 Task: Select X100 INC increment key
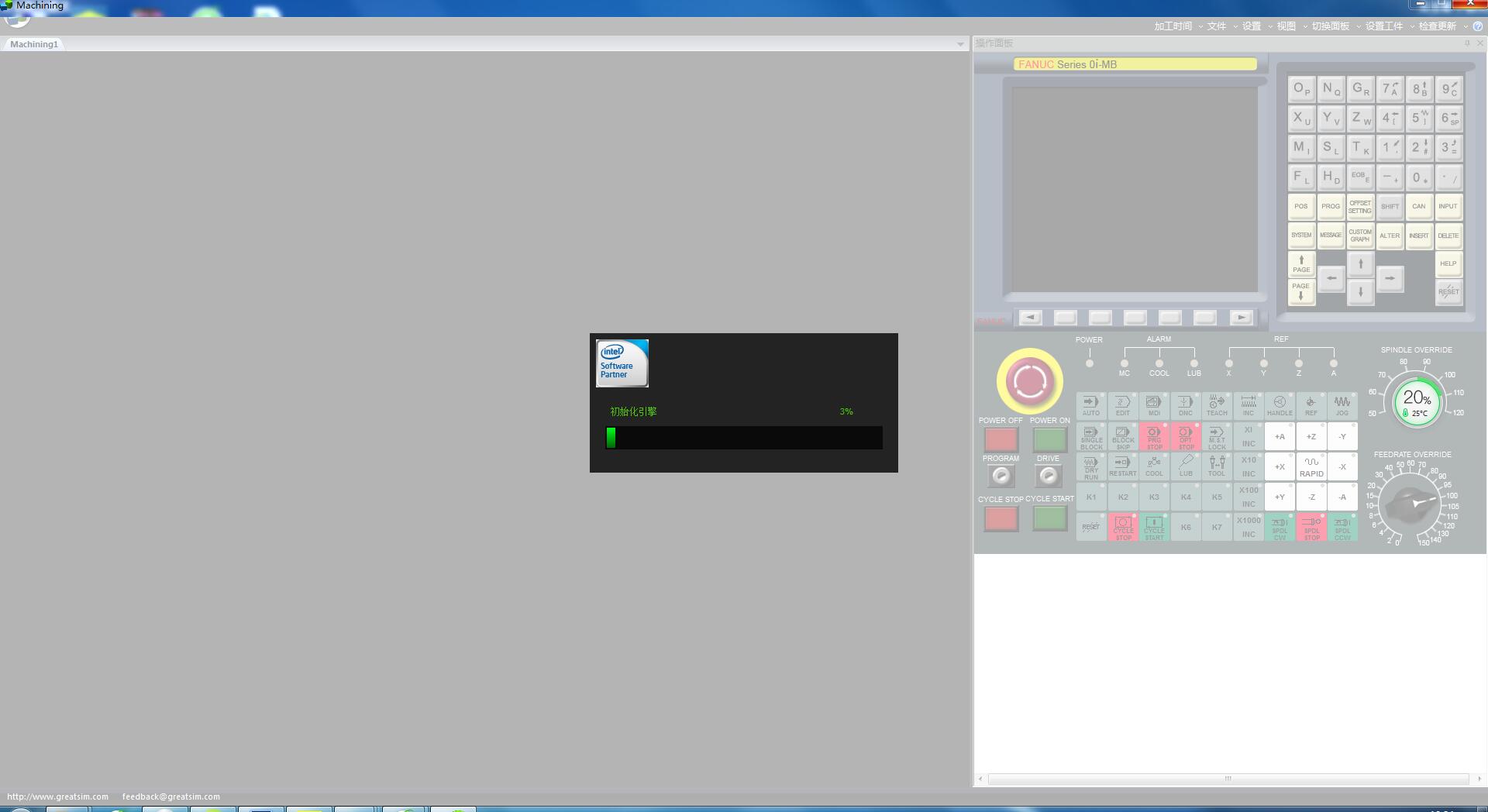click(1249, 497)
